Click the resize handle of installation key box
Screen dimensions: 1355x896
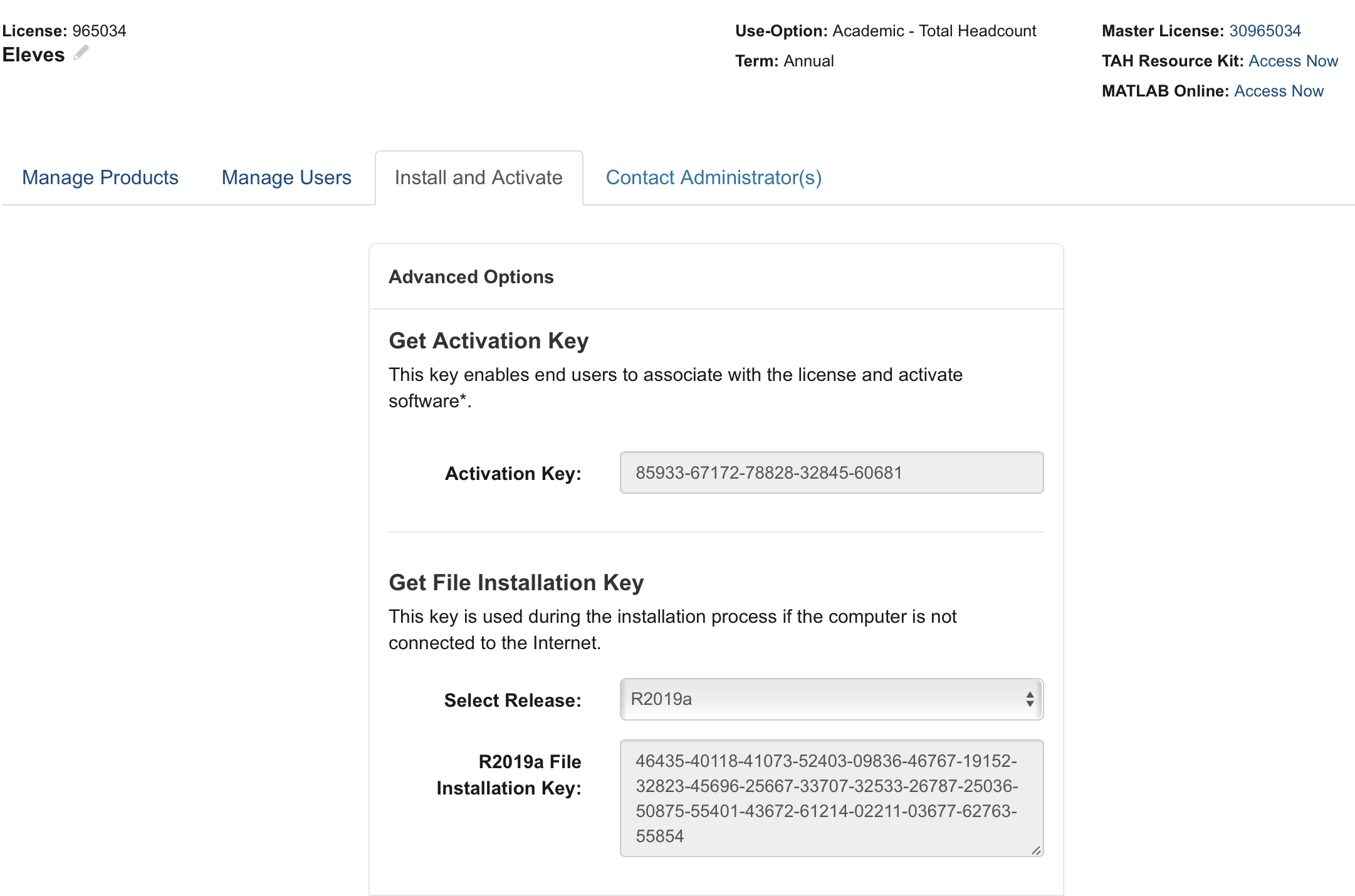[1036, 850]
